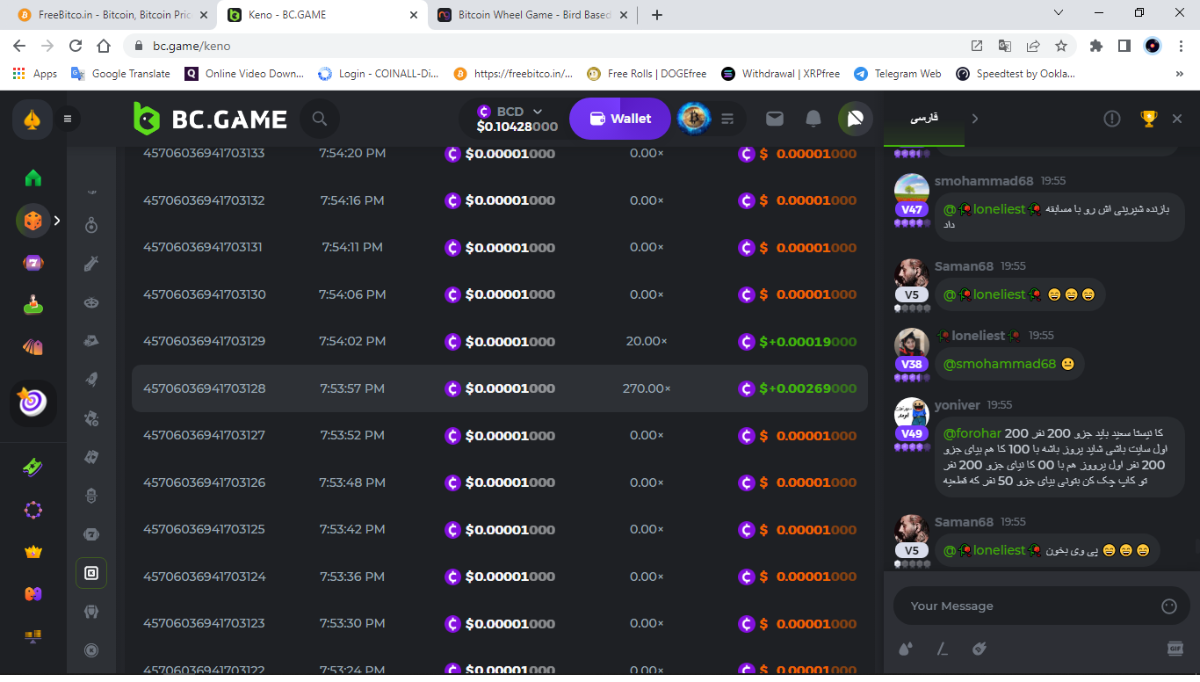1200x682 pixels.
Task: Click the gold trophy icon in chat header
Action: tap(1149, 119)
